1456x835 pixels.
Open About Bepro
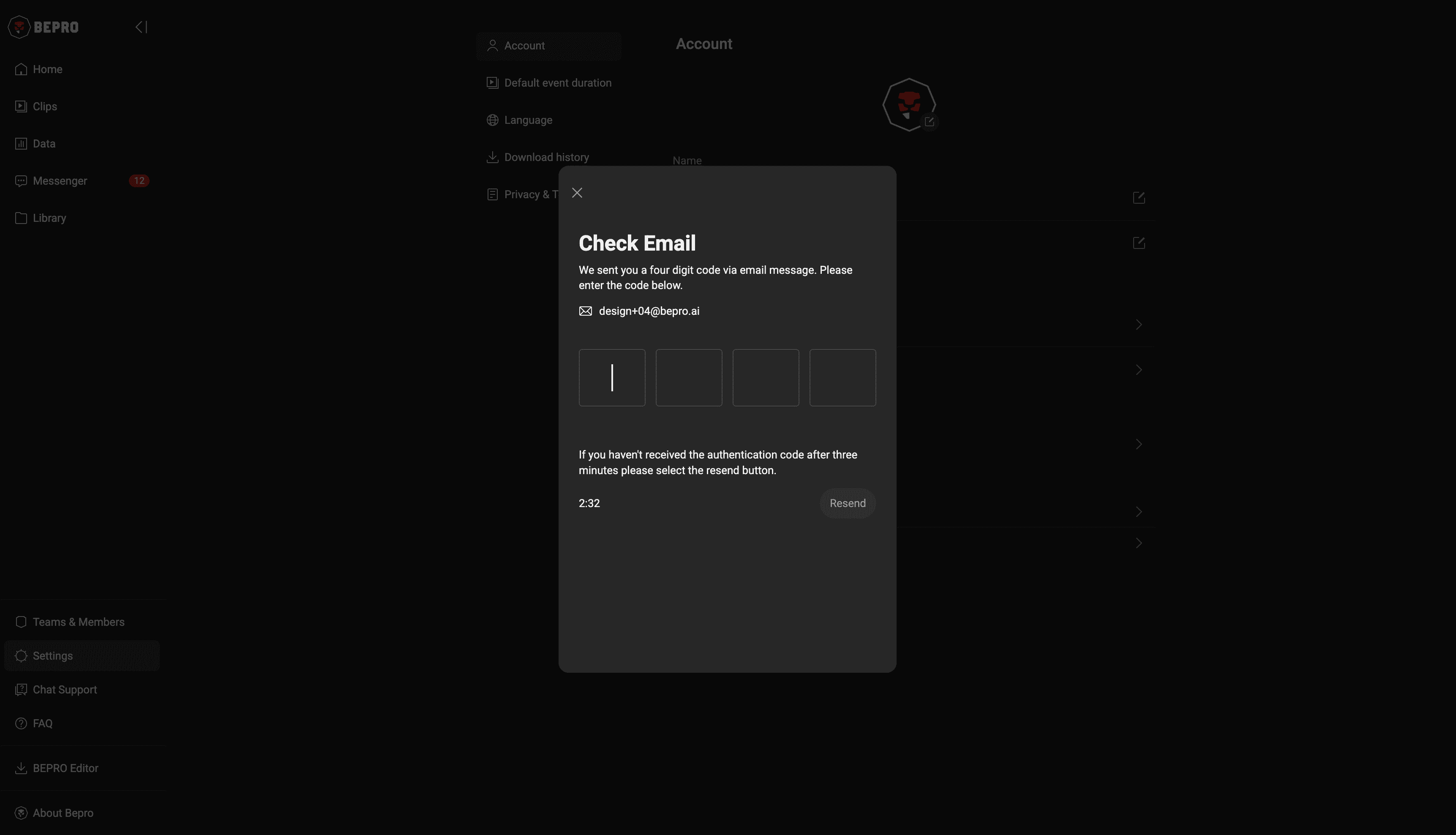[63, 813]
